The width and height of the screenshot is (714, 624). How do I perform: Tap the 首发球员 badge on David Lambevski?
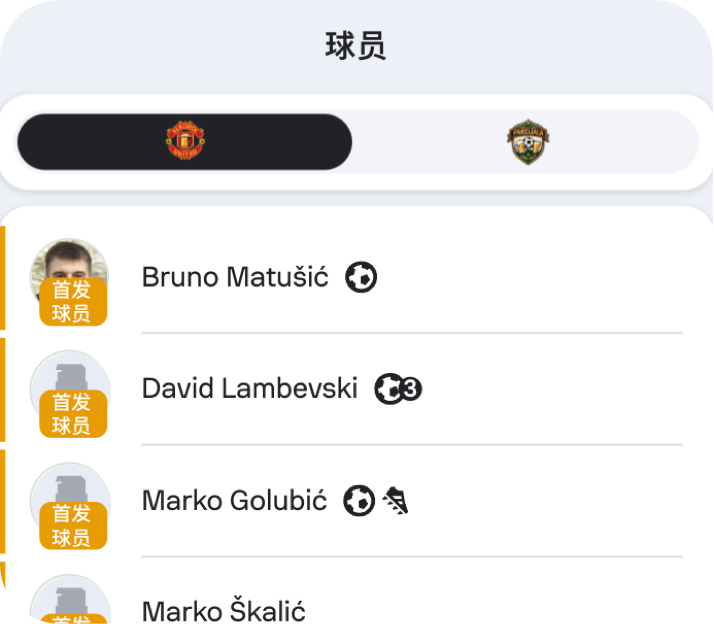coord(72,414)
